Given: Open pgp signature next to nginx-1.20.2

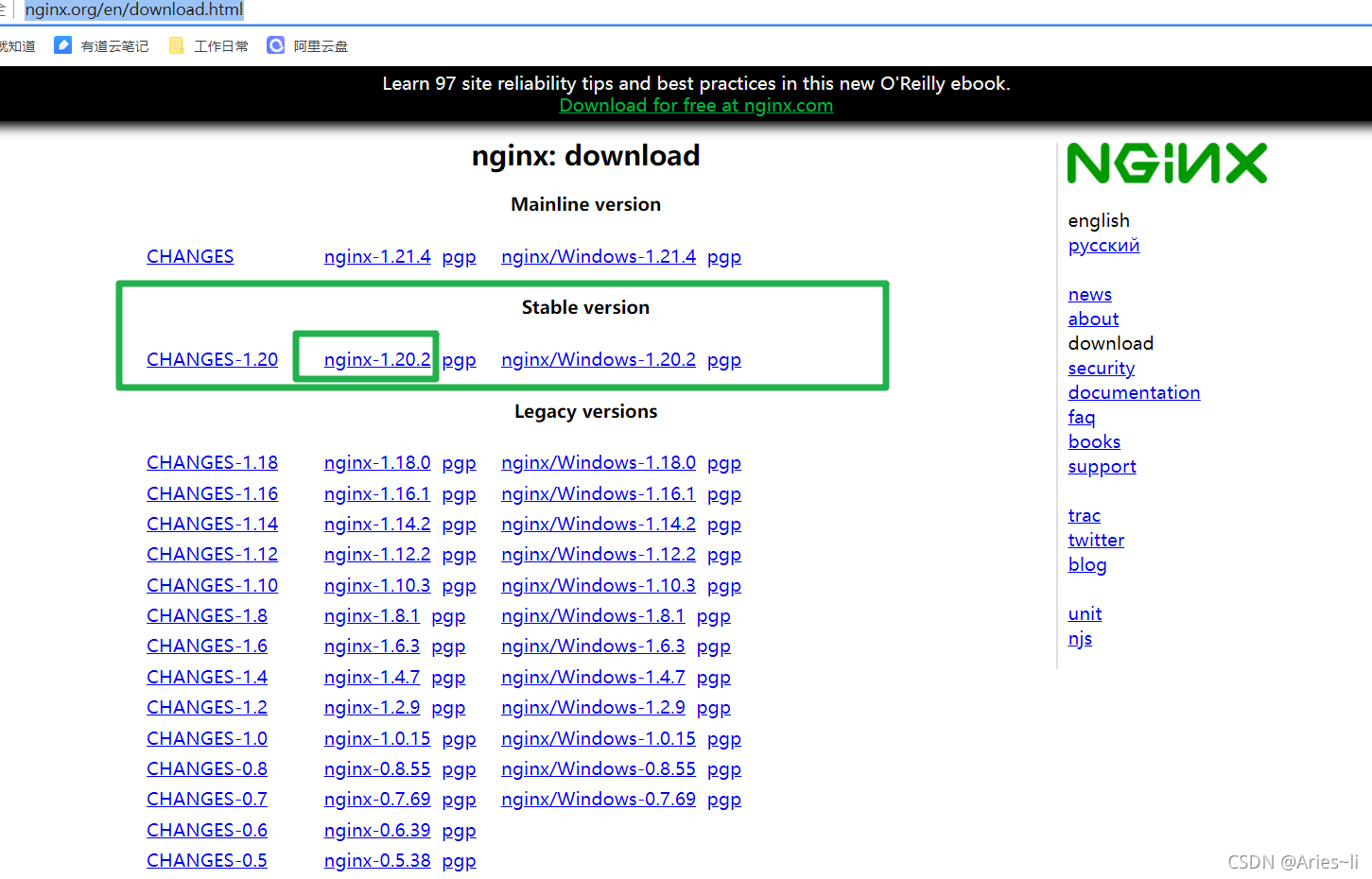Looking at the screenshot, I should pos(459,360).
